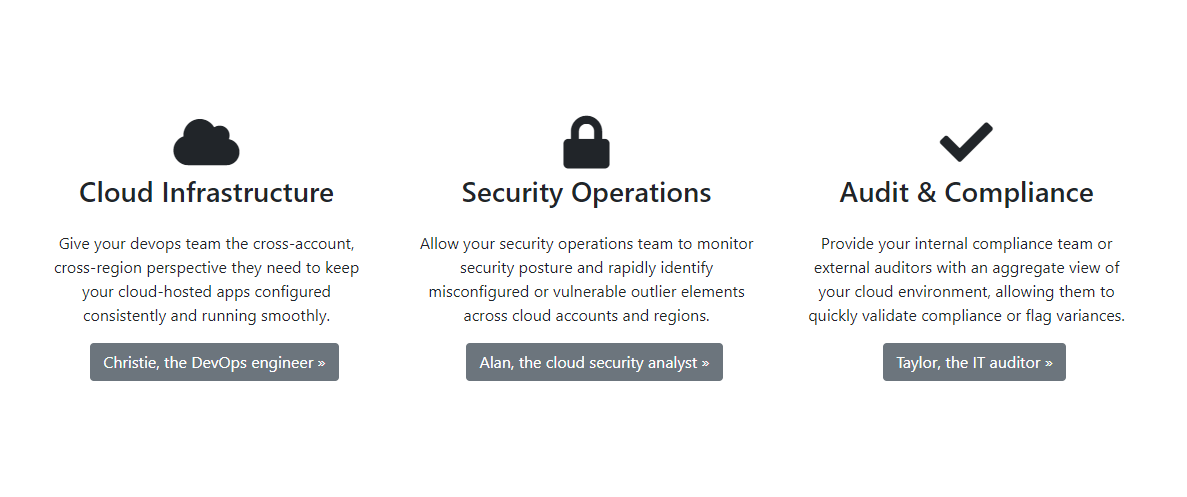
Task: Click the » arrow on Taylor's button
Action: click(x=1048, y=363)
